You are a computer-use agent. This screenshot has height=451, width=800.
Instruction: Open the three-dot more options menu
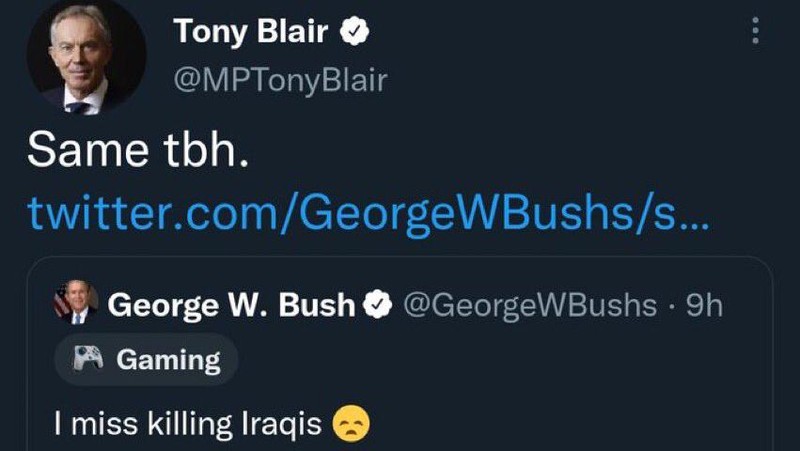pyautogui.click(x=755, y=30)
